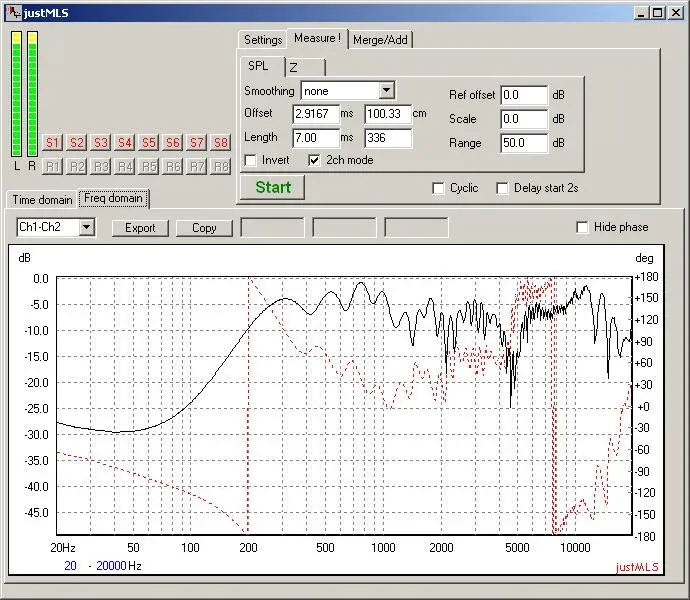Click the S4 store slot button

pos(125,143)
